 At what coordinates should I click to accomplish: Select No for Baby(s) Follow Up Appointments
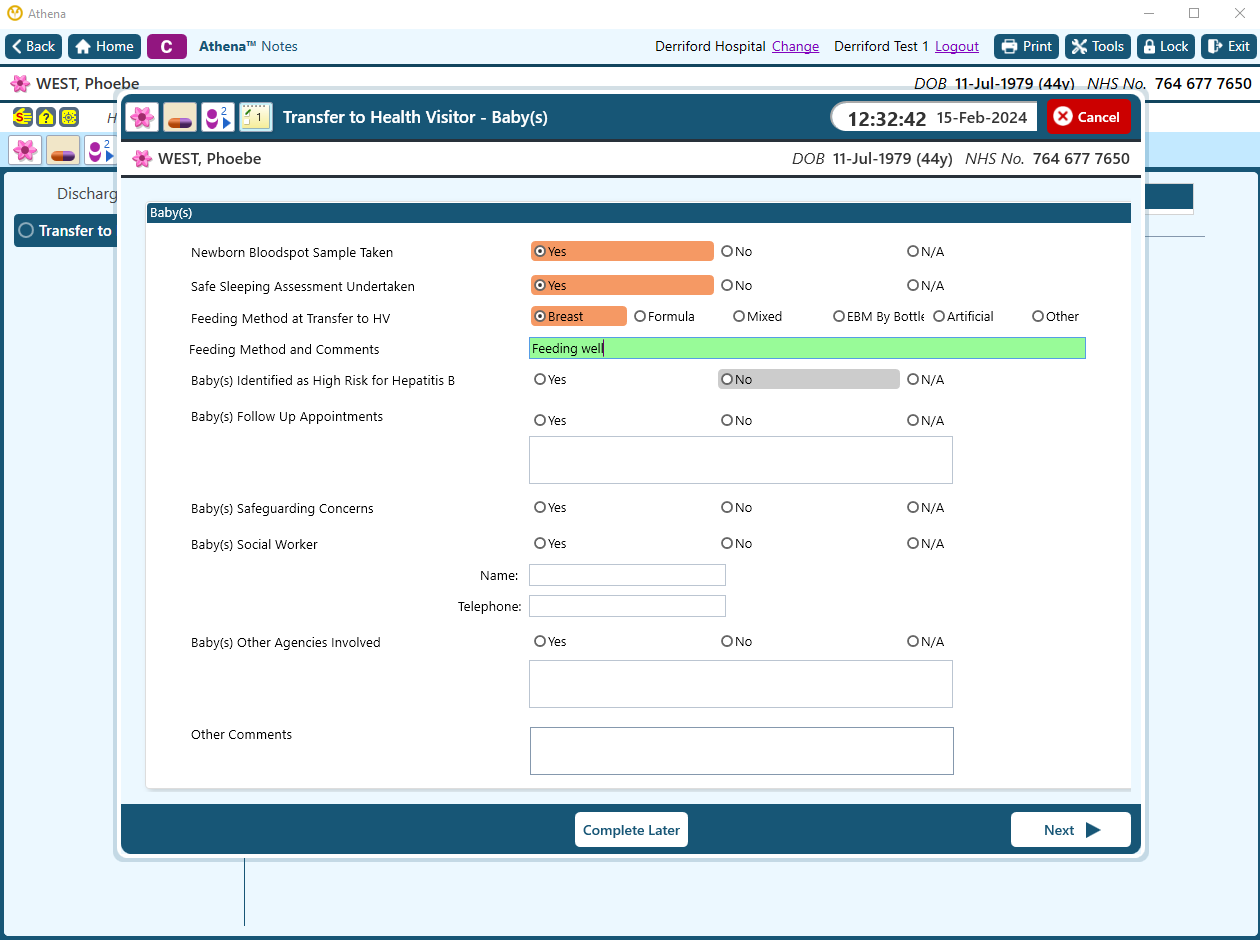737,421
